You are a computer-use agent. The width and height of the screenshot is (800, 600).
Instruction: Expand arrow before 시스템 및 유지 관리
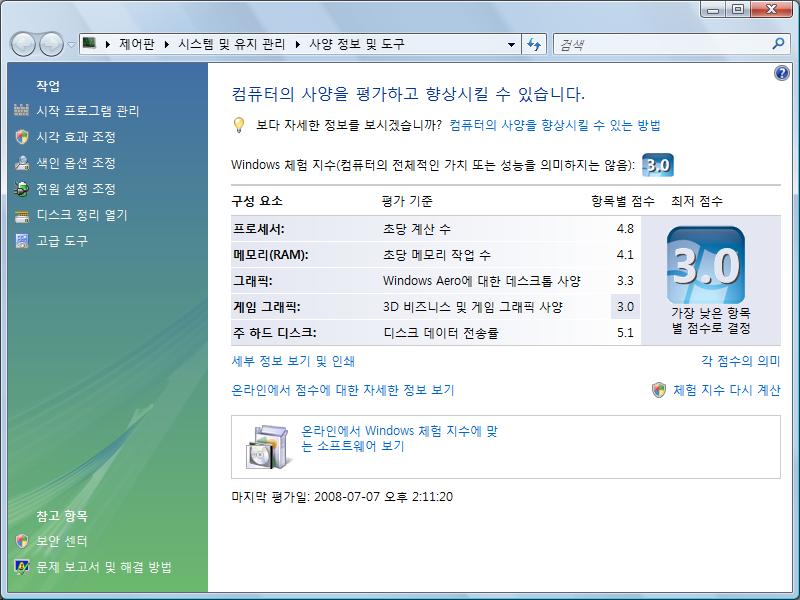coord(167,44)
